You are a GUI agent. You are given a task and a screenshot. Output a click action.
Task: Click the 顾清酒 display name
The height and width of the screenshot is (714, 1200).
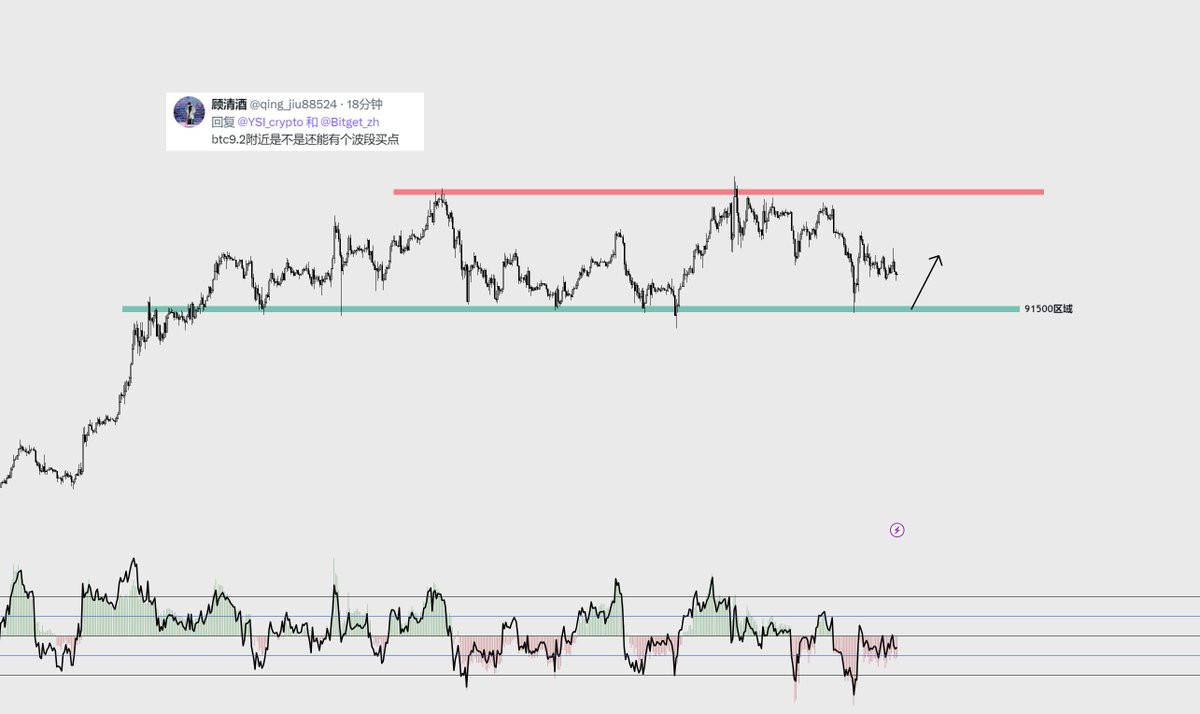click(228, 104)
